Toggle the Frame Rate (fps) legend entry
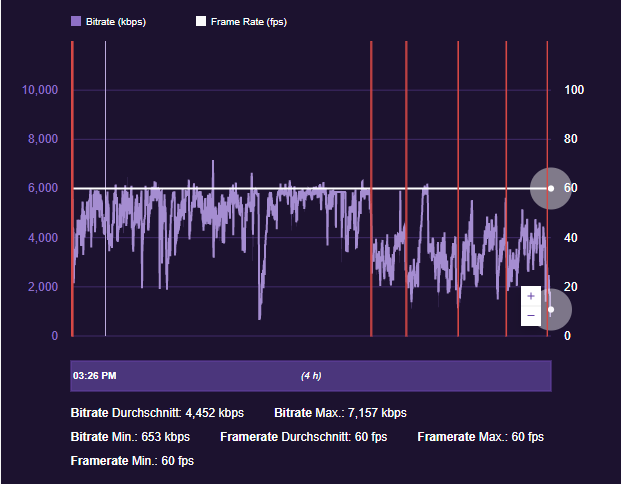 click(x=241, y=21)
